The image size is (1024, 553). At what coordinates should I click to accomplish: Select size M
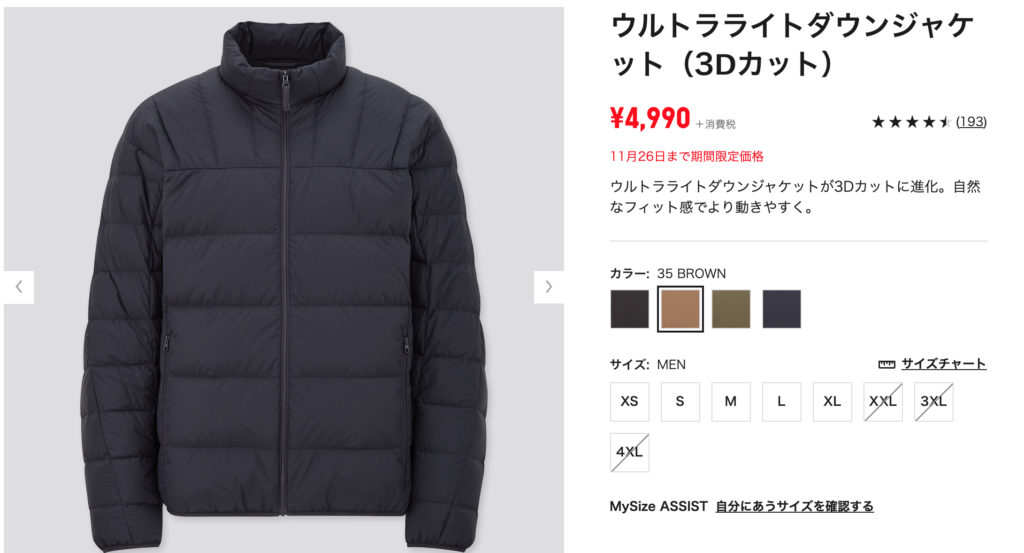[x=731, y=402]
